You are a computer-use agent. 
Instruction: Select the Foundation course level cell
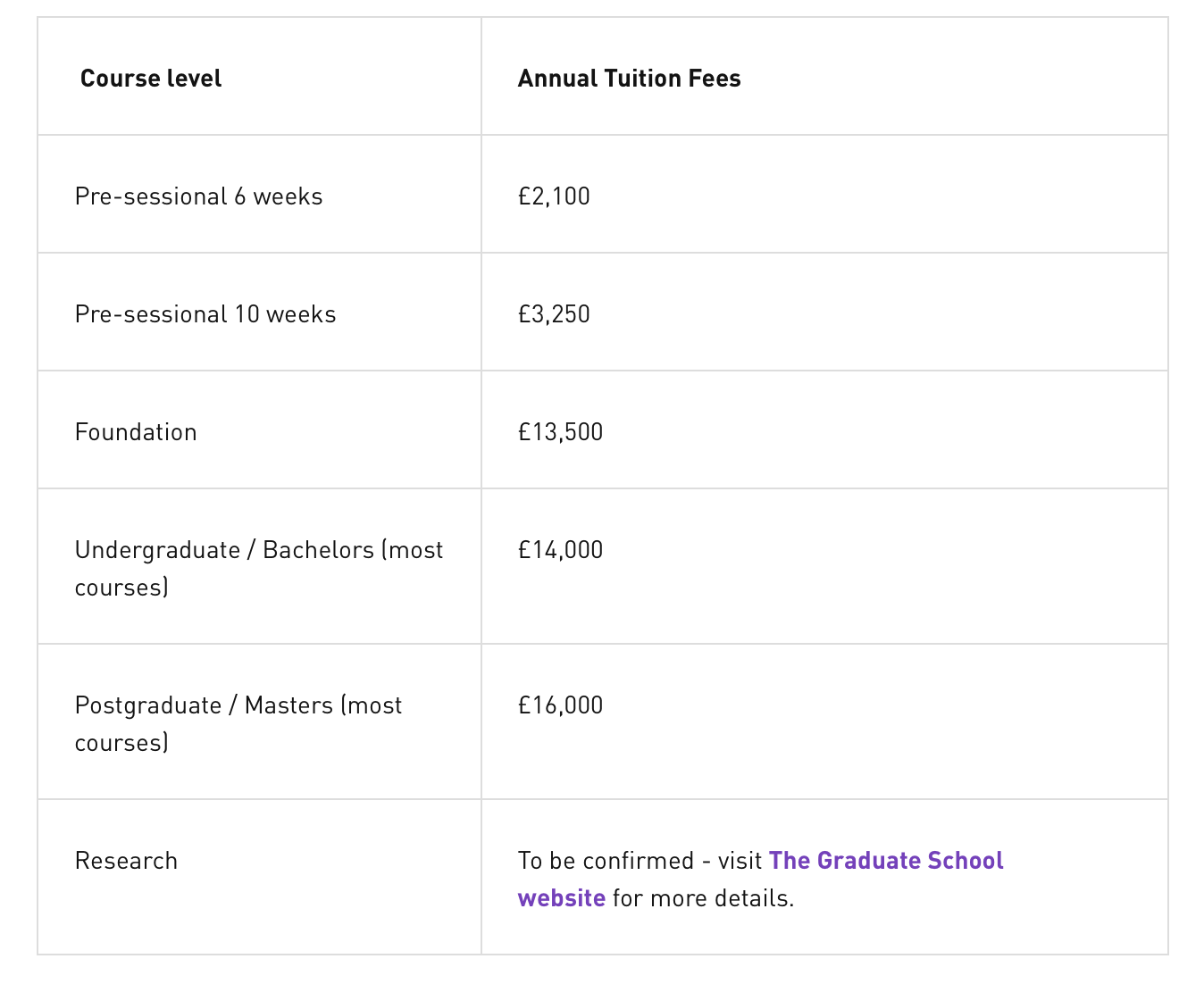135,431
